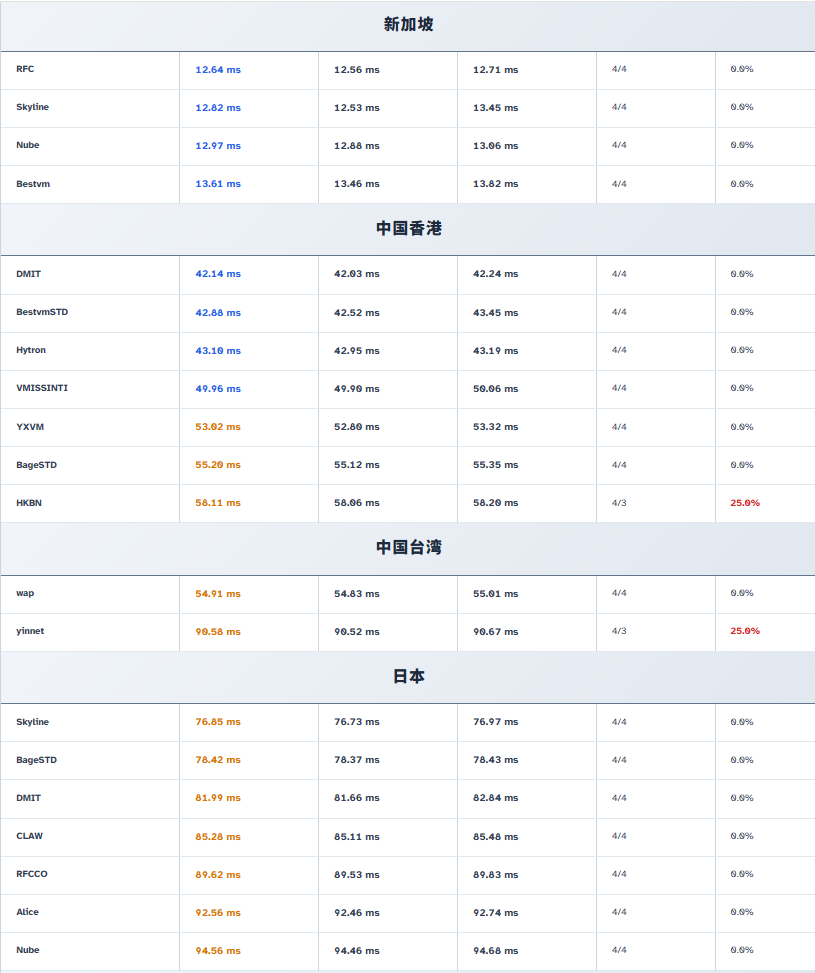Click the 新加坡 section header
Image resolution: width=815 pixels, height=973 pixels.
(408, 25)
